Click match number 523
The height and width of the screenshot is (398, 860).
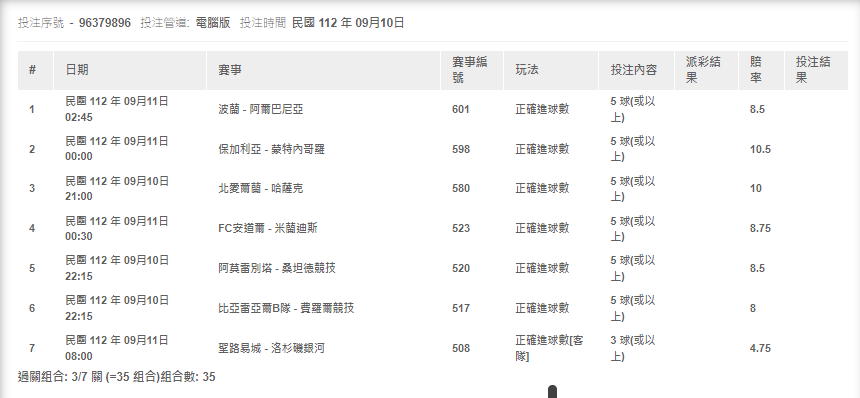[461, 228]
